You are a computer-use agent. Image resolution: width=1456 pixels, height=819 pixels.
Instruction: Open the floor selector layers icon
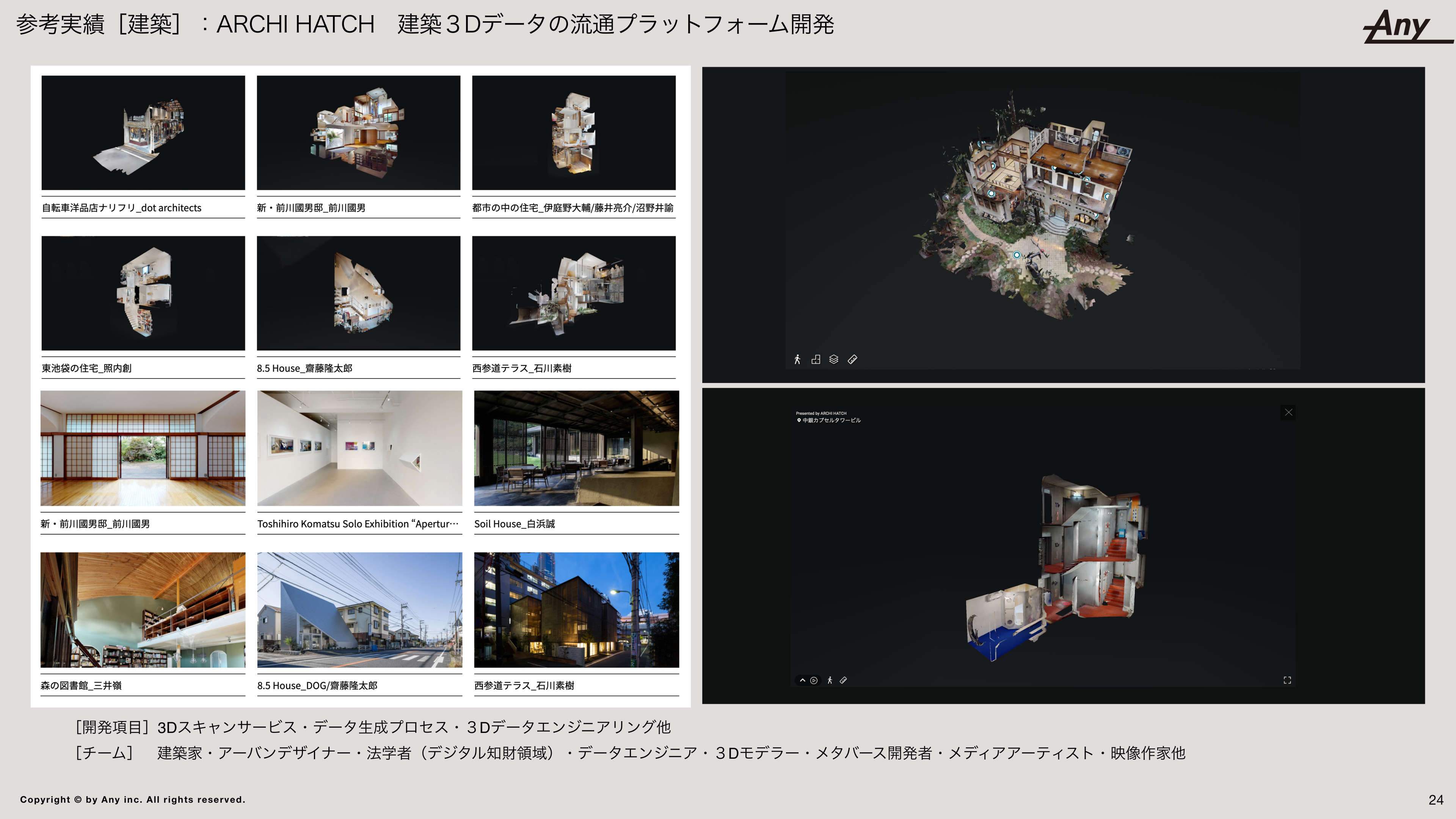tap(834, 359)
